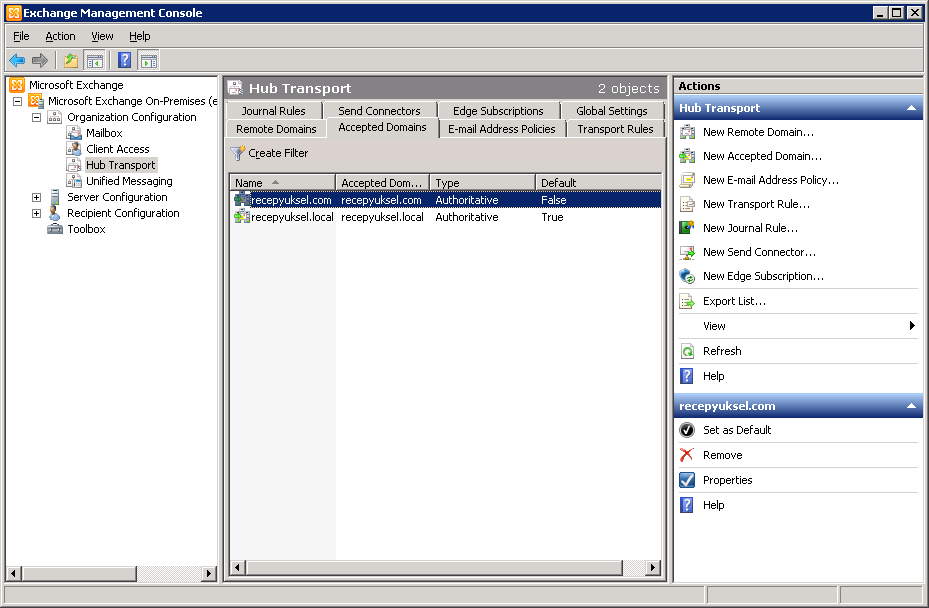929x608 pixels.
Task: Click the New Send Connector icon
Action: click(x=687, y=252)
